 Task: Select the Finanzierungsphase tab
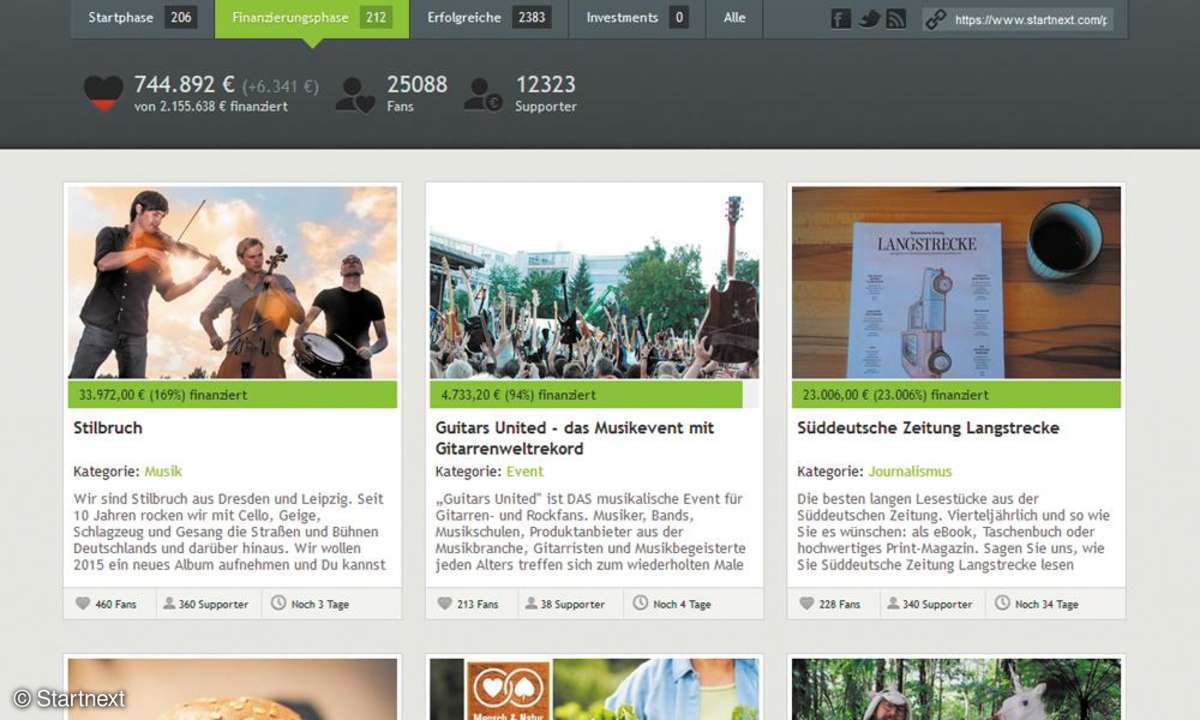[312, 18]
